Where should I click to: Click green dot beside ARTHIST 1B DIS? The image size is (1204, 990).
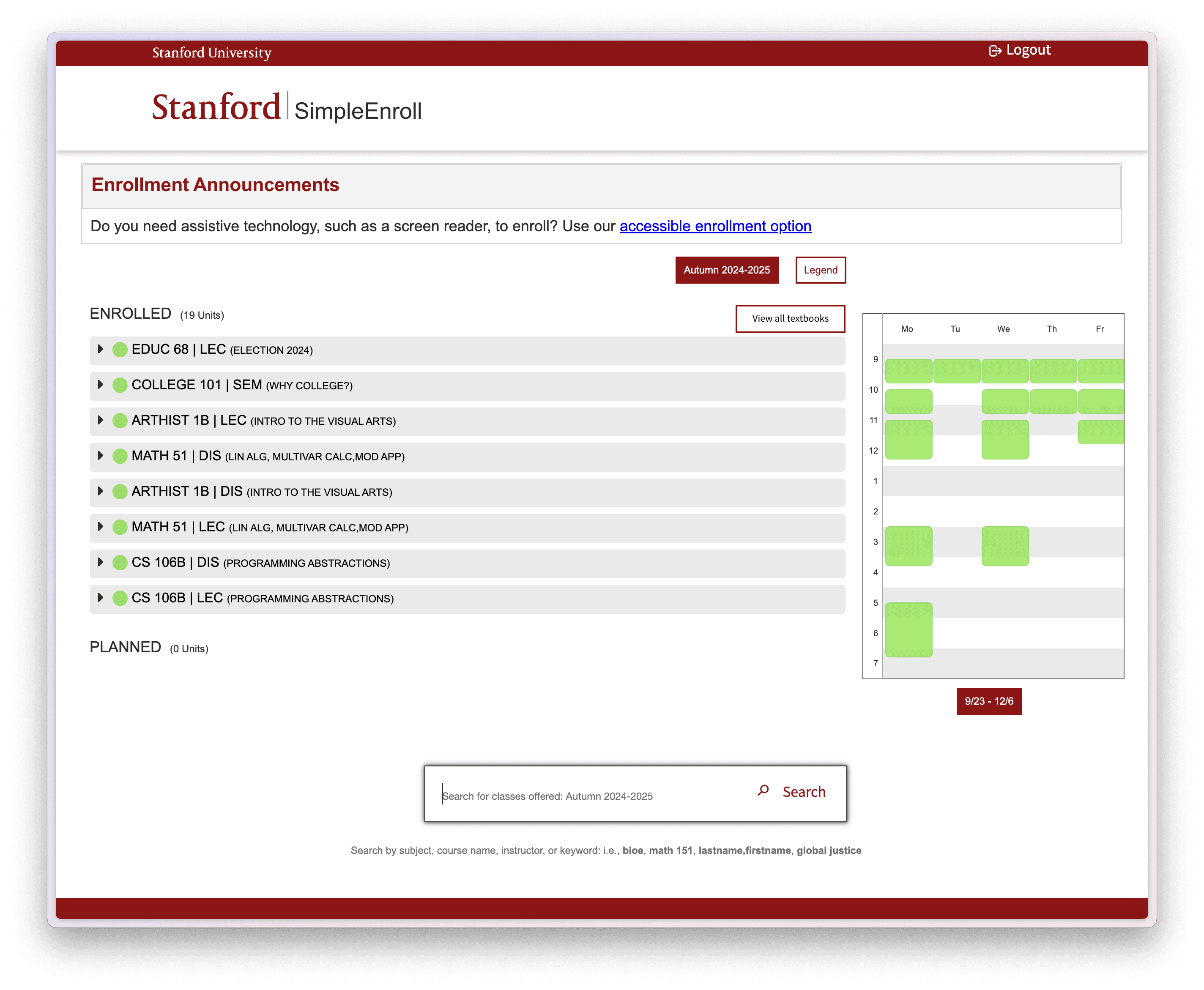click(120, 492)
